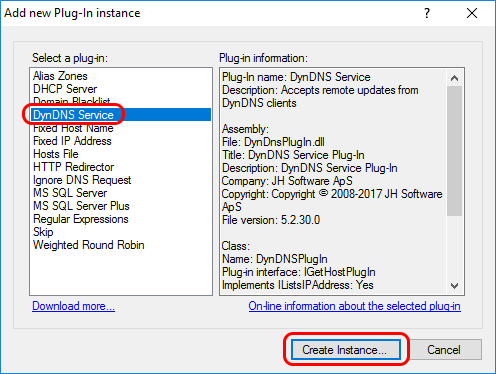Cancel the dialog
The height and width of the screenshot is (374, 496).
(444, 350)
